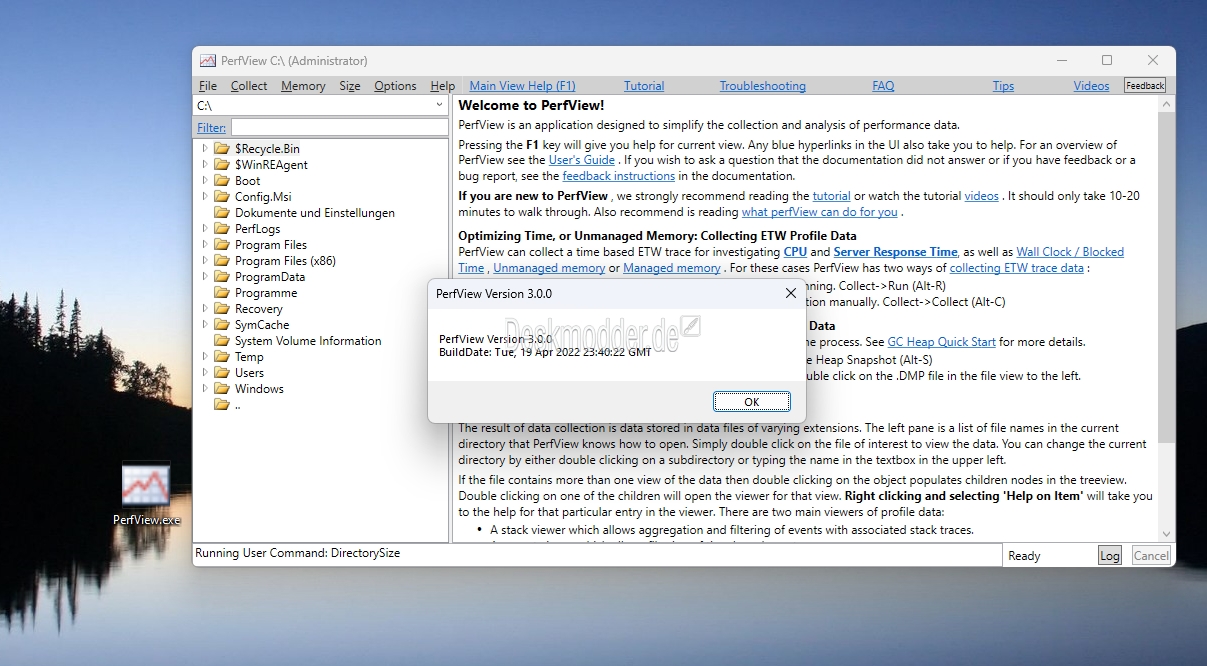
Task: Click the Program Files folder icon
Action: 222,245
